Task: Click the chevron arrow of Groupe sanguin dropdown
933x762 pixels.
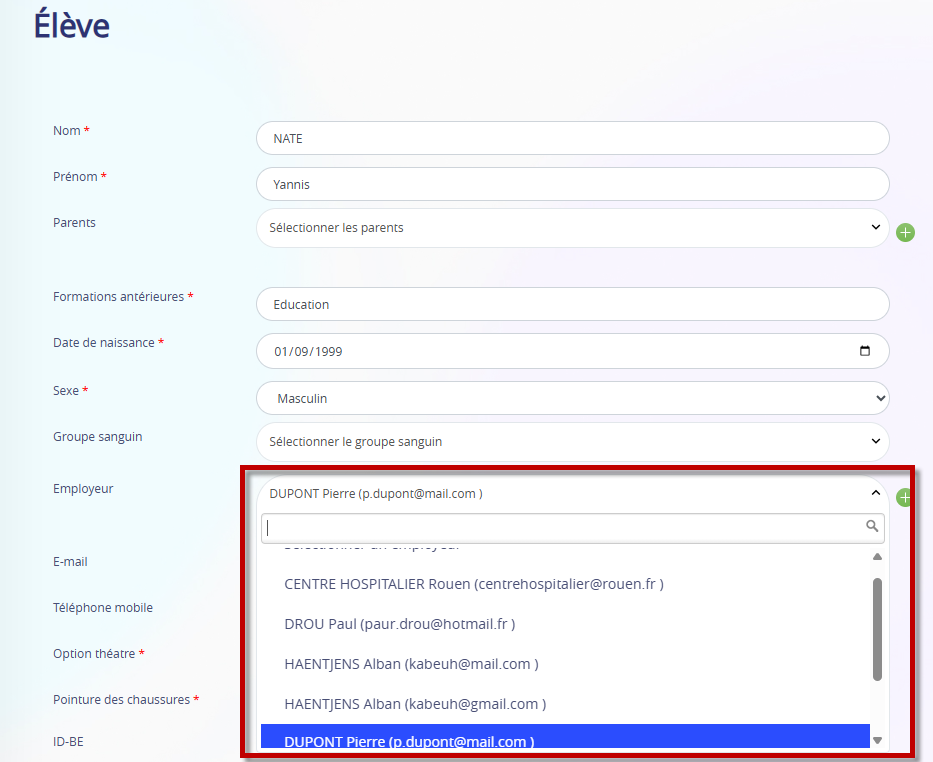Action: click(x=875, y=441)
